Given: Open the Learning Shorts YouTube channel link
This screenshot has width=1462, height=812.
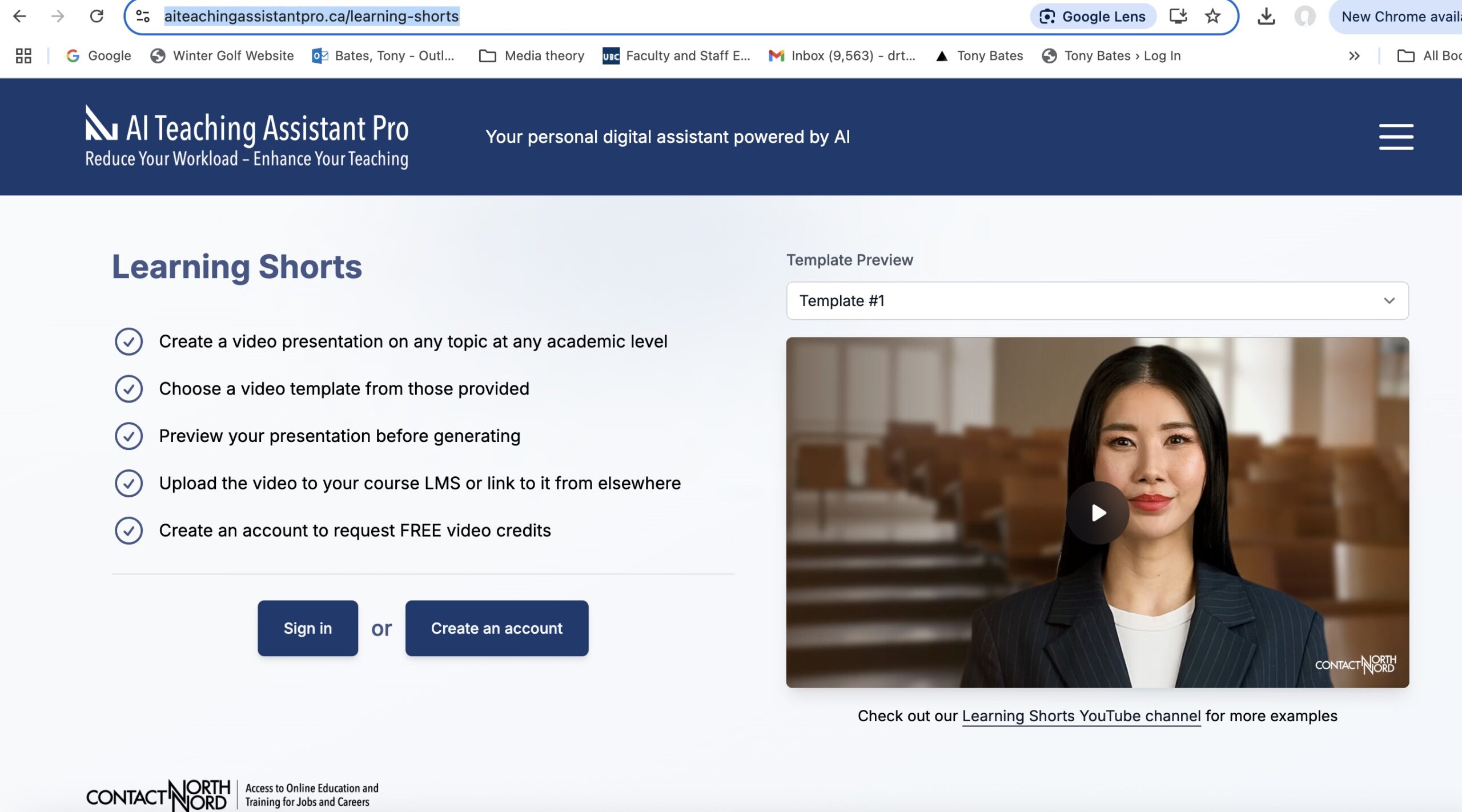Looking at the screenshot, I should point(1082,716).
